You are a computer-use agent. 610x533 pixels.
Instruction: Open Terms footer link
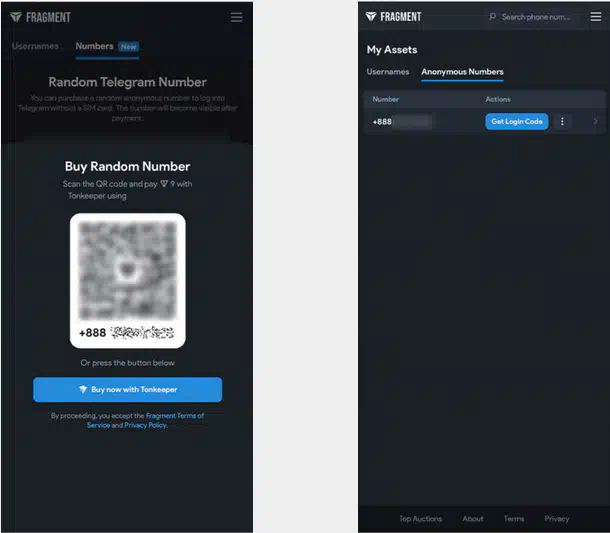514,519
